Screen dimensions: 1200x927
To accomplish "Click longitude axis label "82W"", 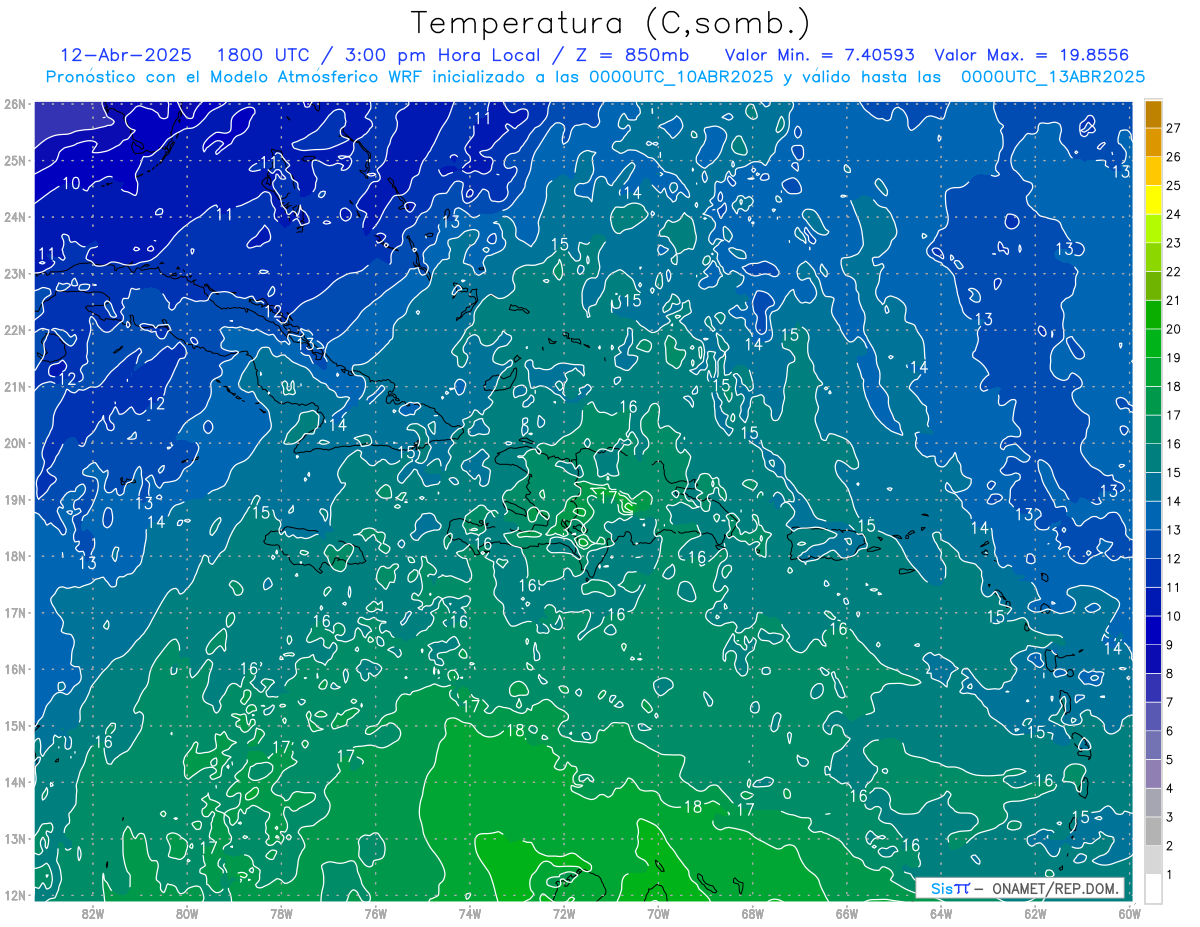I will 93,913.
